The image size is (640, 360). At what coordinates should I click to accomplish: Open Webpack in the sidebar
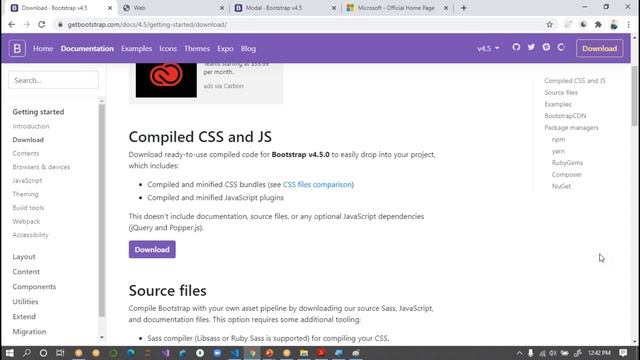click(26, 221)
